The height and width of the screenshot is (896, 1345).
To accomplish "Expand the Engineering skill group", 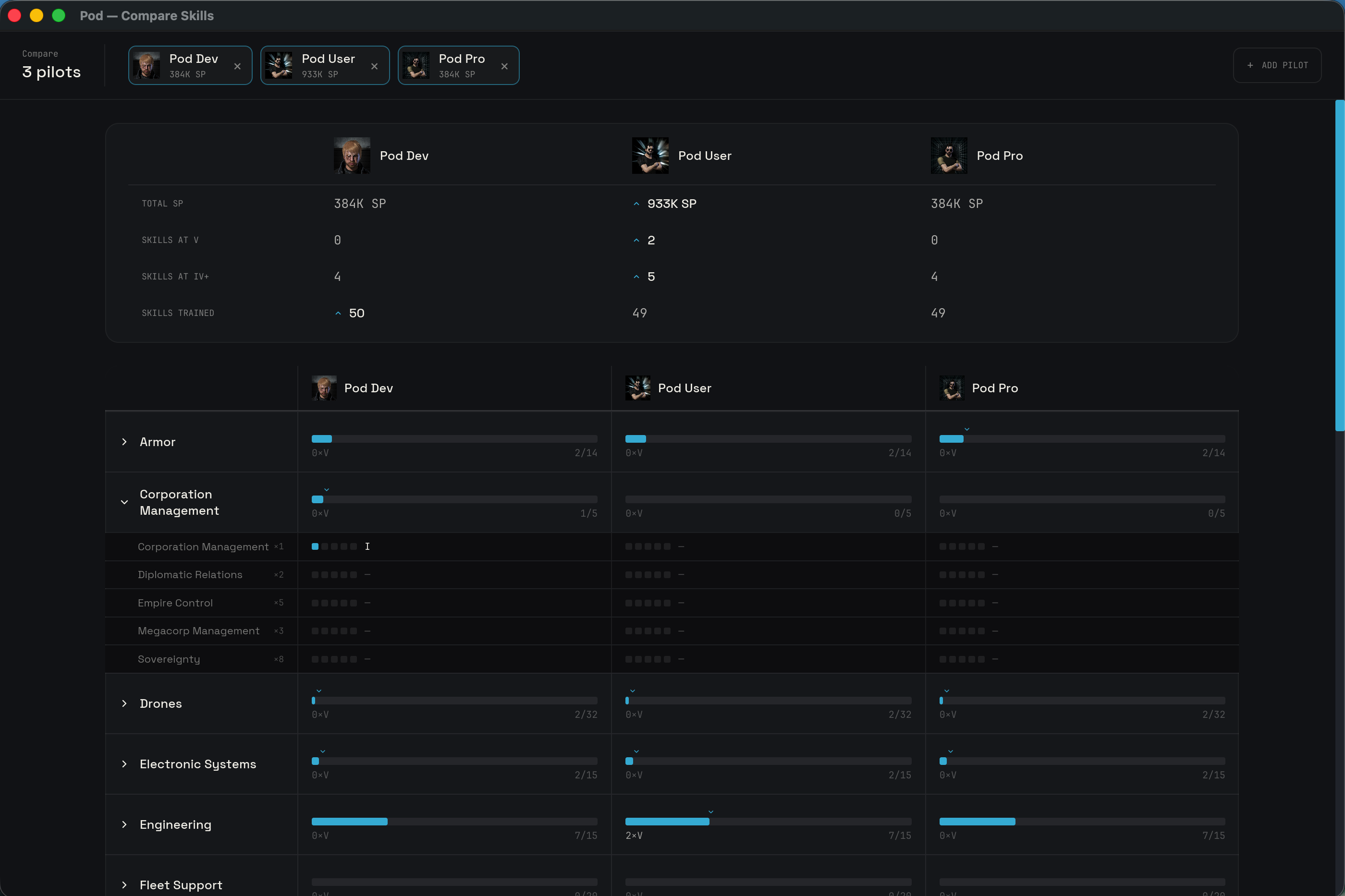I will pos(124,824).
